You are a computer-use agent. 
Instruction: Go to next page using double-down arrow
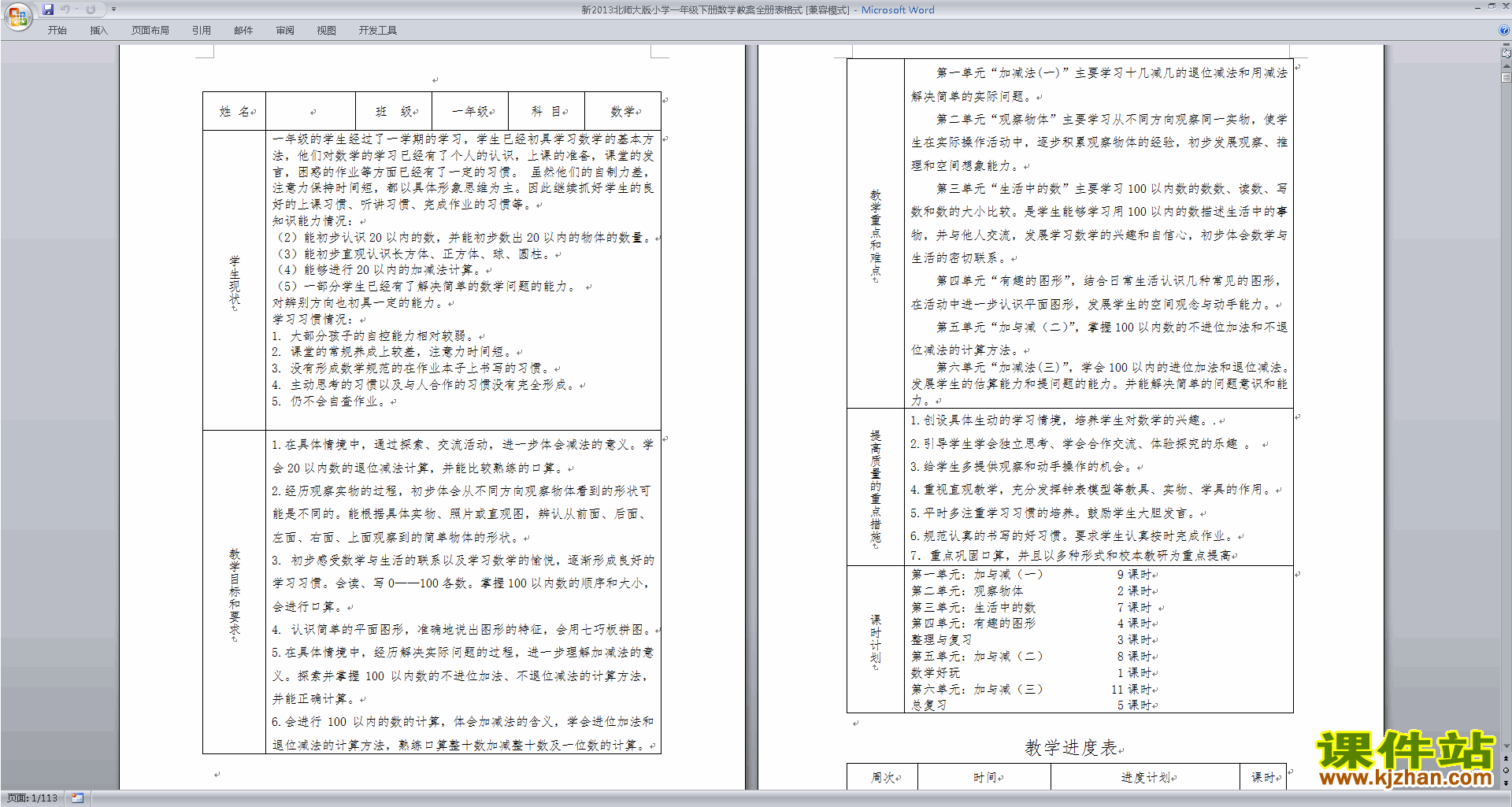(1506, 782)
